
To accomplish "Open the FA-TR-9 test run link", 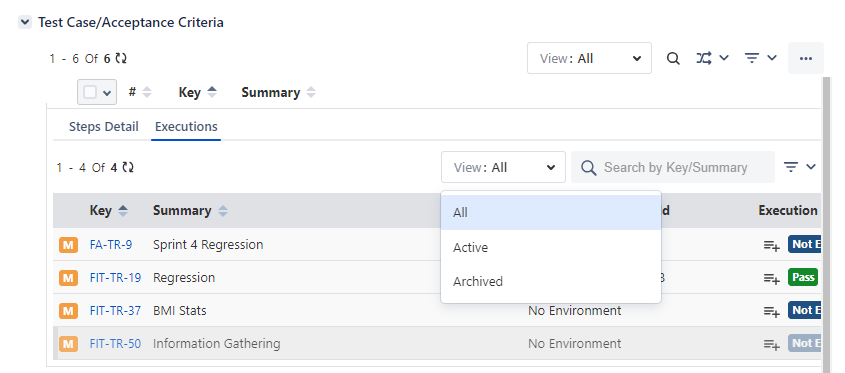I will pos(110,245).
